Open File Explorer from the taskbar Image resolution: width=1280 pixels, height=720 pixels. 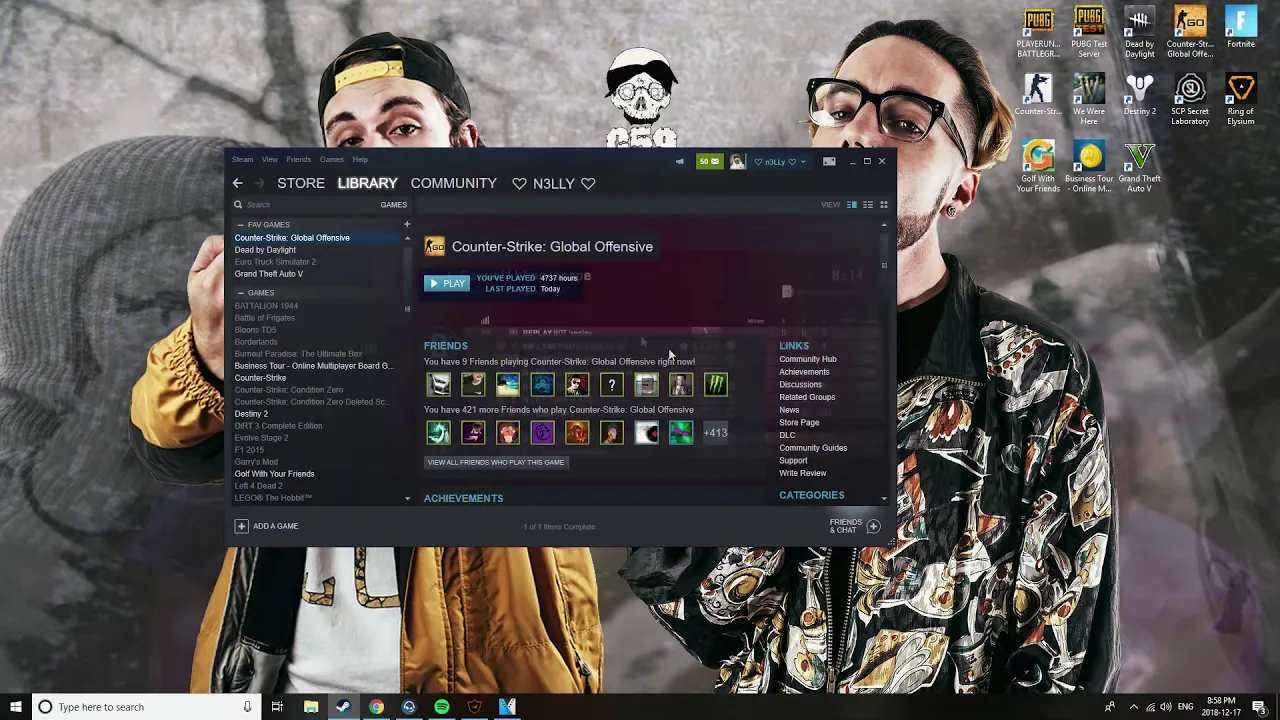(311, 707)
